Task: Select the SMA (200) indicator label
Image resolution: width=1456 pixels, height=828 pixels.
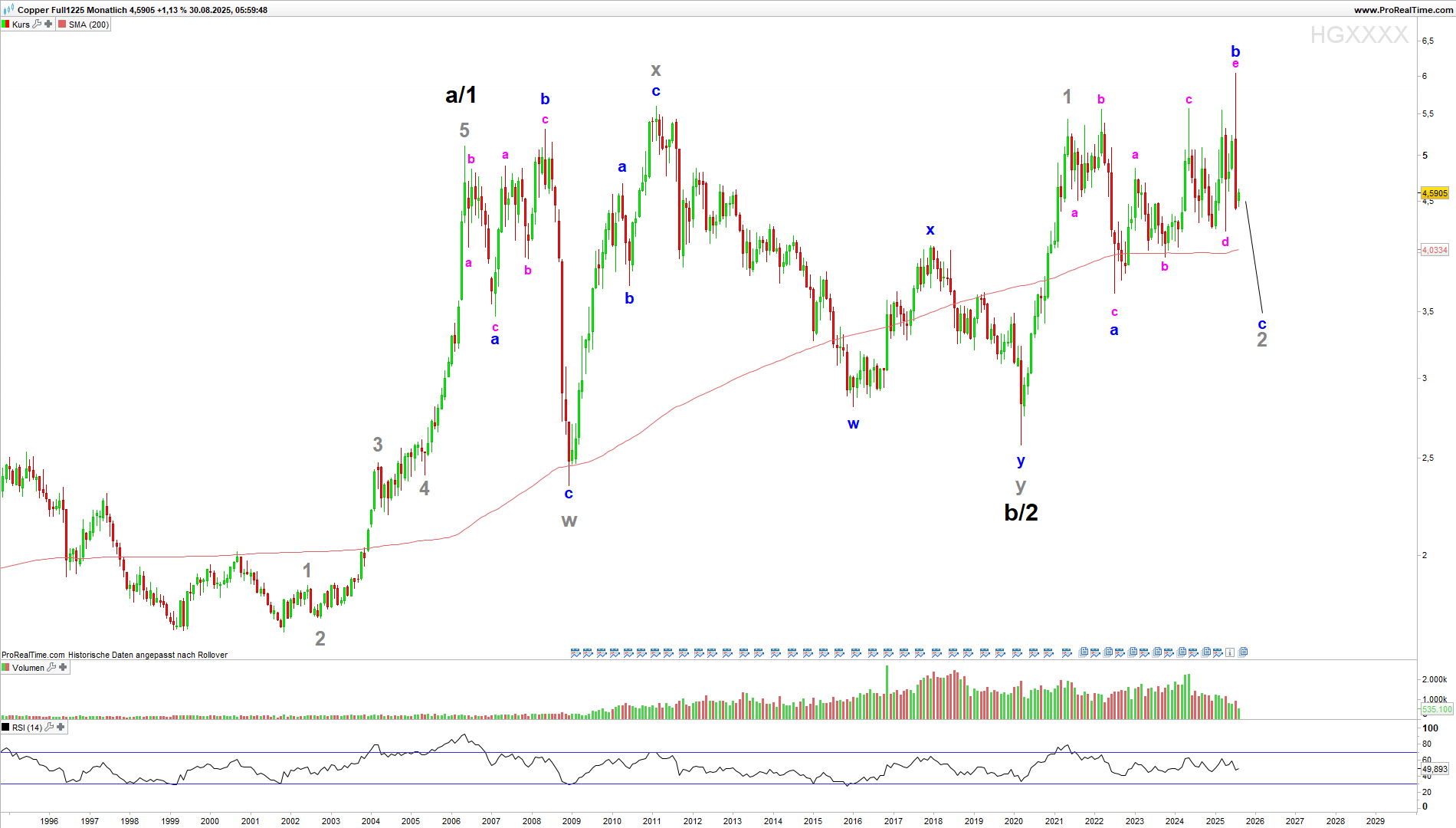Action: tap(89, 25)
